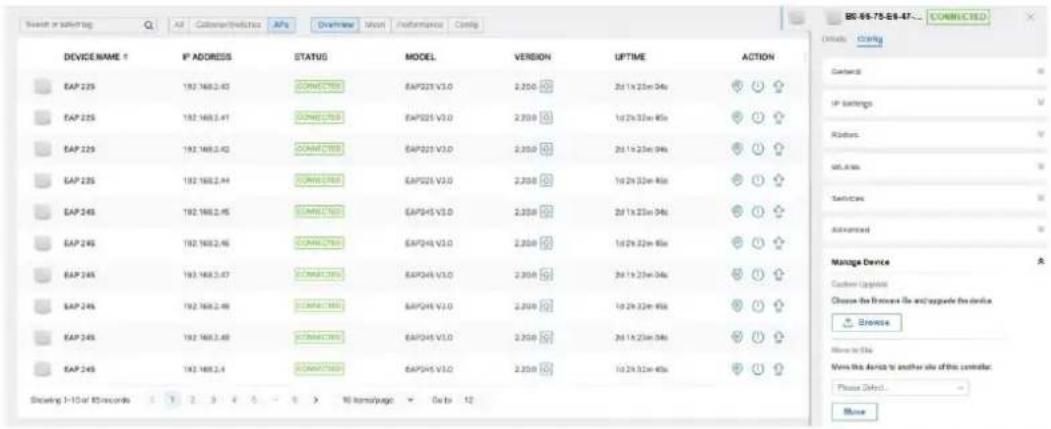Locate the AP at 192.168.2.47

pos(737,273)
